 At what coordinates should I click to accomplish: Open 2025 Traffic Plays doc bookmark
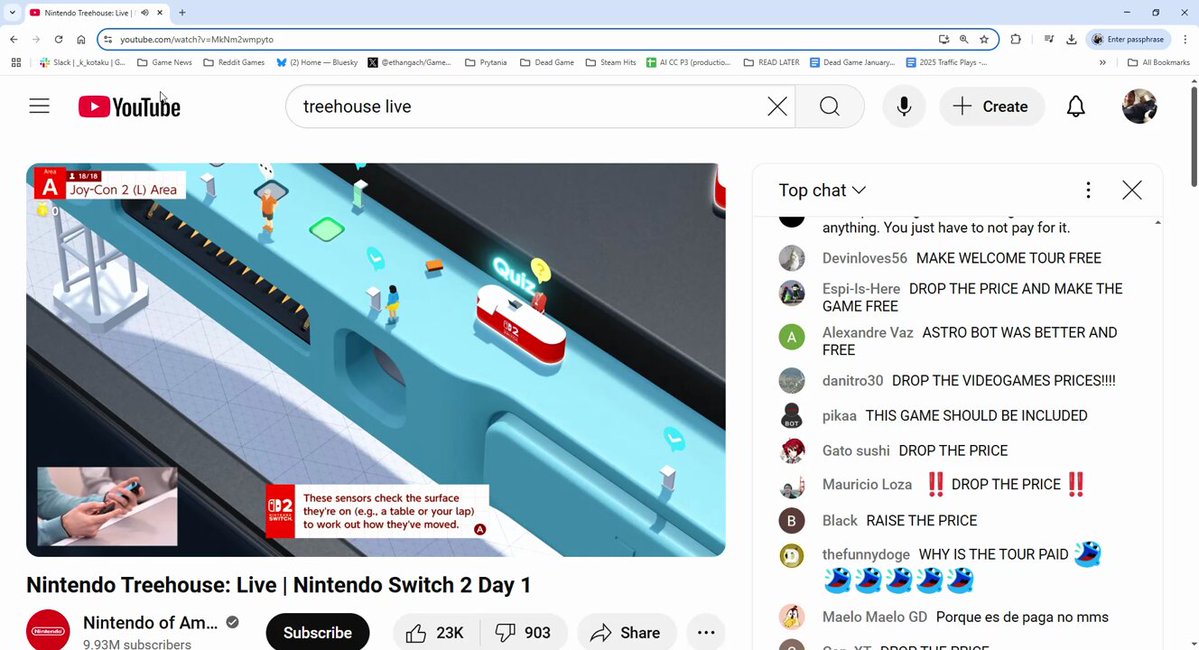pyautogui.click(x=947, y=63)
